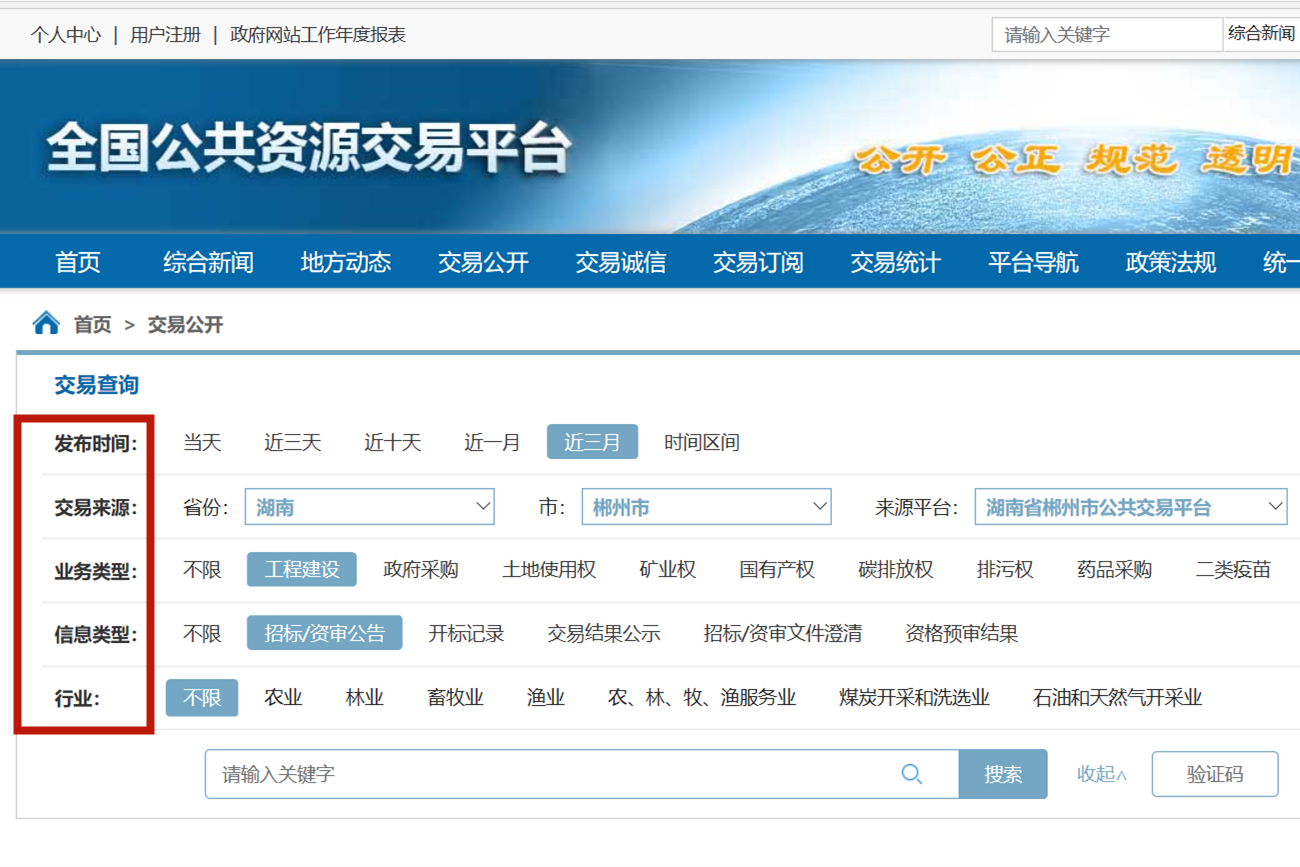Click 交易公开 breadcrumb text

pyautogui.click(x=185, y=324)
